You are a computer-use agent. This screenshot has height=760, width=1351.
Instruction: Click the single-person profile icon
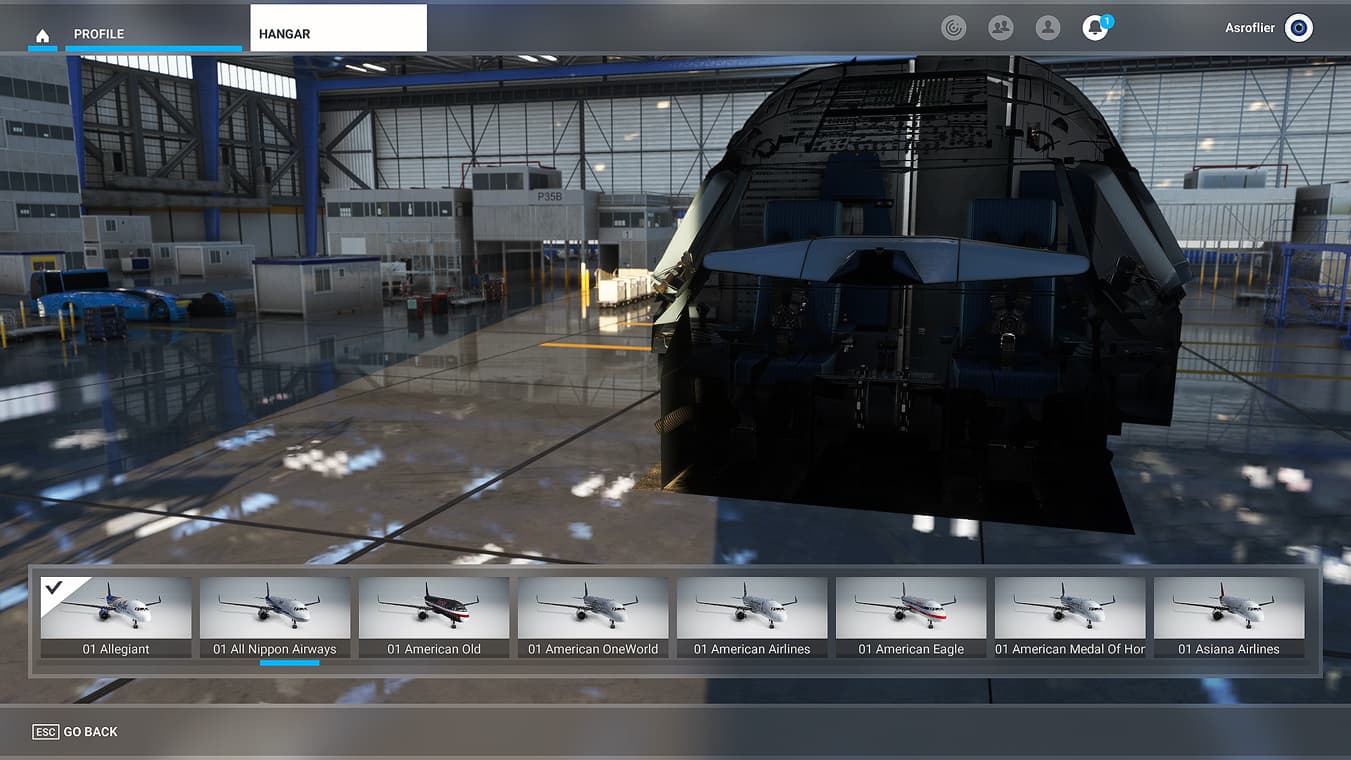pos(1047,28)
